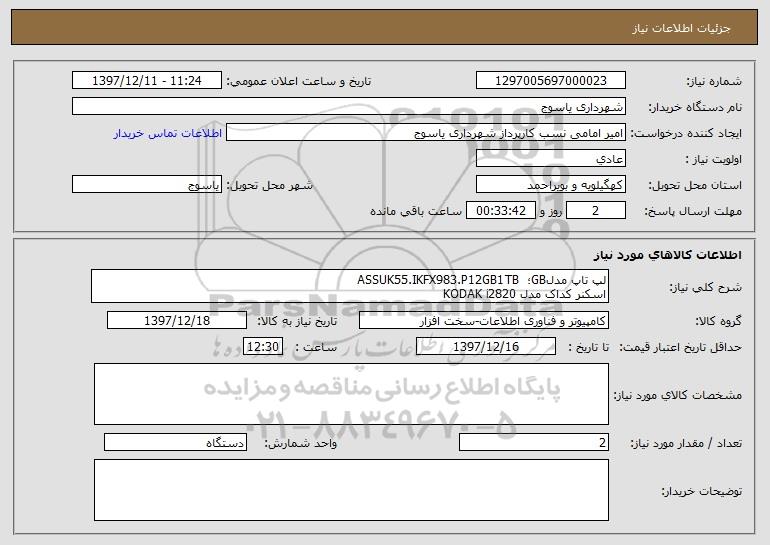The image size is (770, 545).
Task: Click the quantity field showing 2
Action: 534,442
